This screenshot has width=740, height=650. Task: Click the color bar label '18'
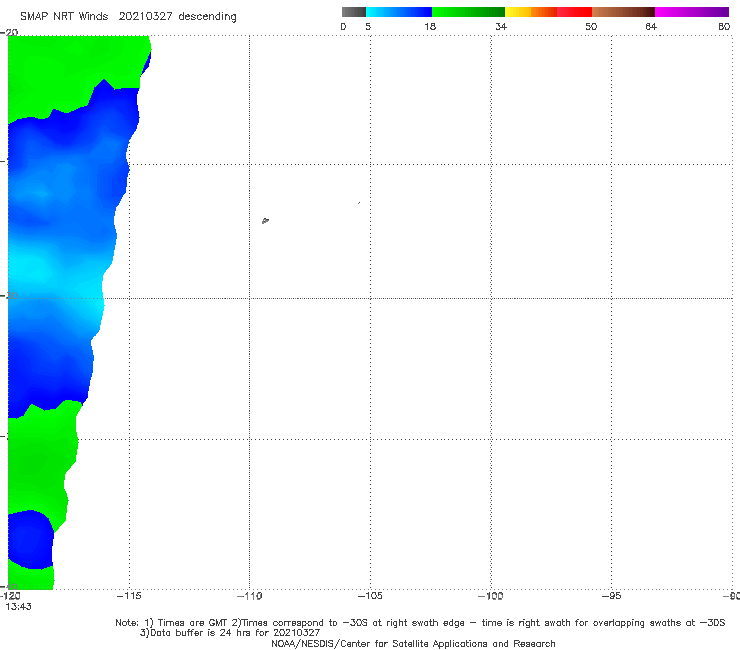(x=430, y=27)
